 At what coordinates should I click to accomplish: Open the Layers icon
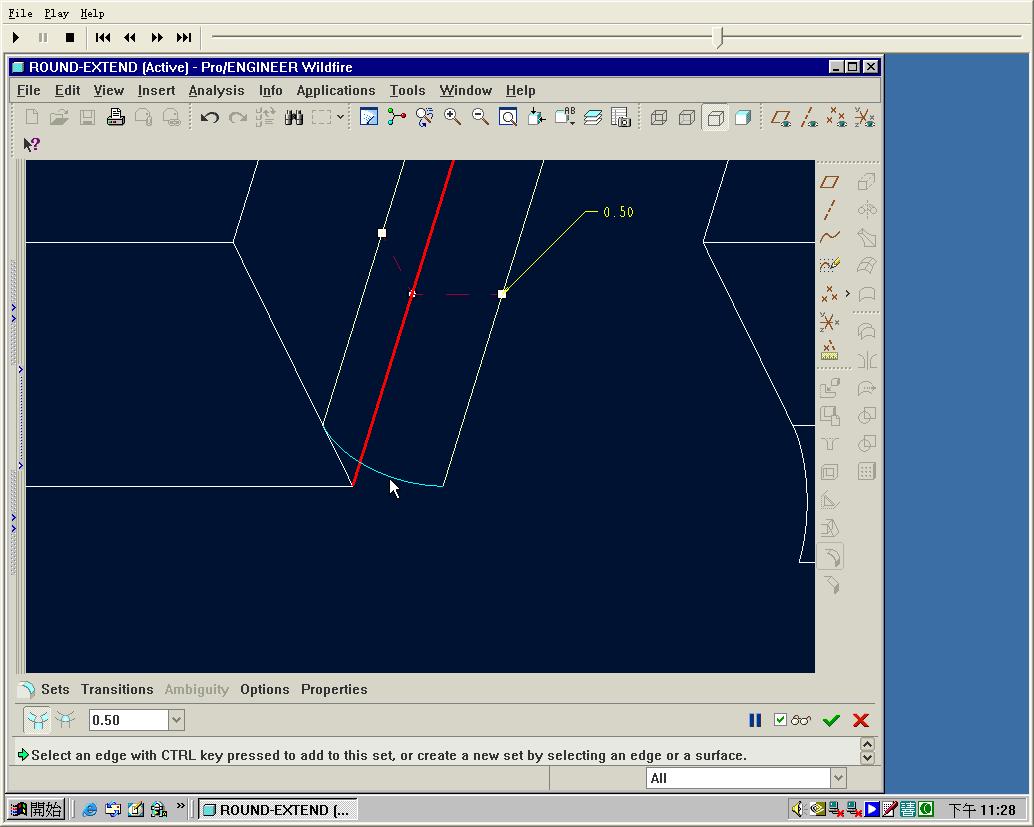coord(592,117)
